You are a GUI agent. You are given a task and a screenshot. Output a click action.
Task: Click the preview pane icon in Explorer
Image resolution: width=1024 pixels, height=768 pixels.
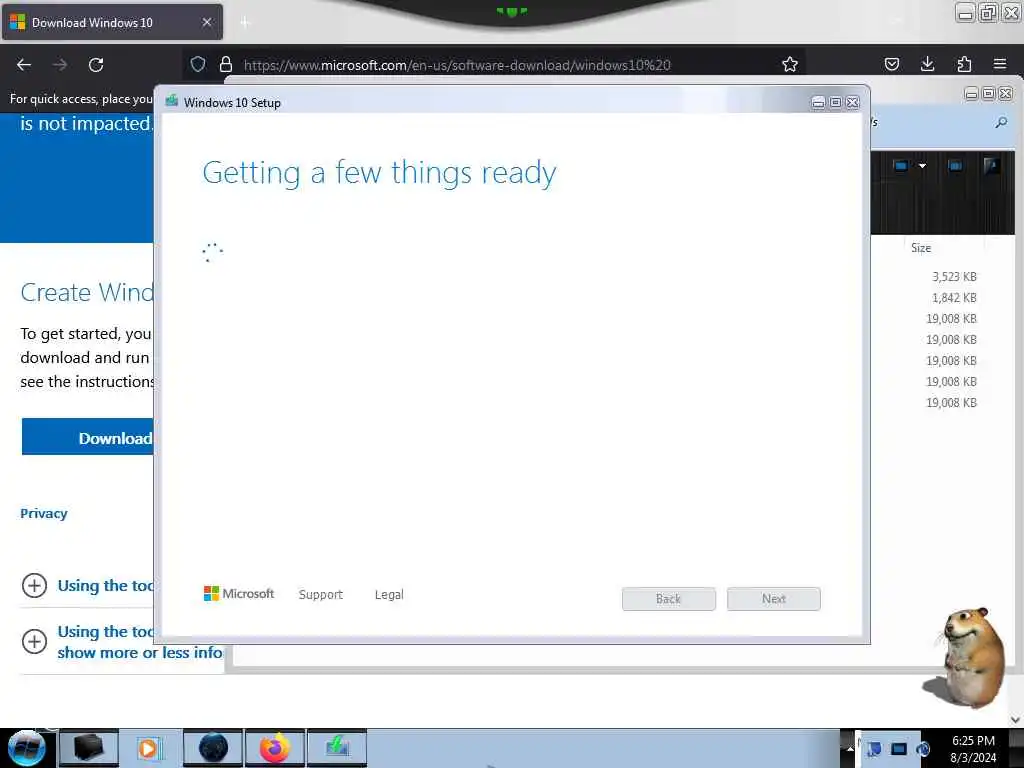click(955, 166)
